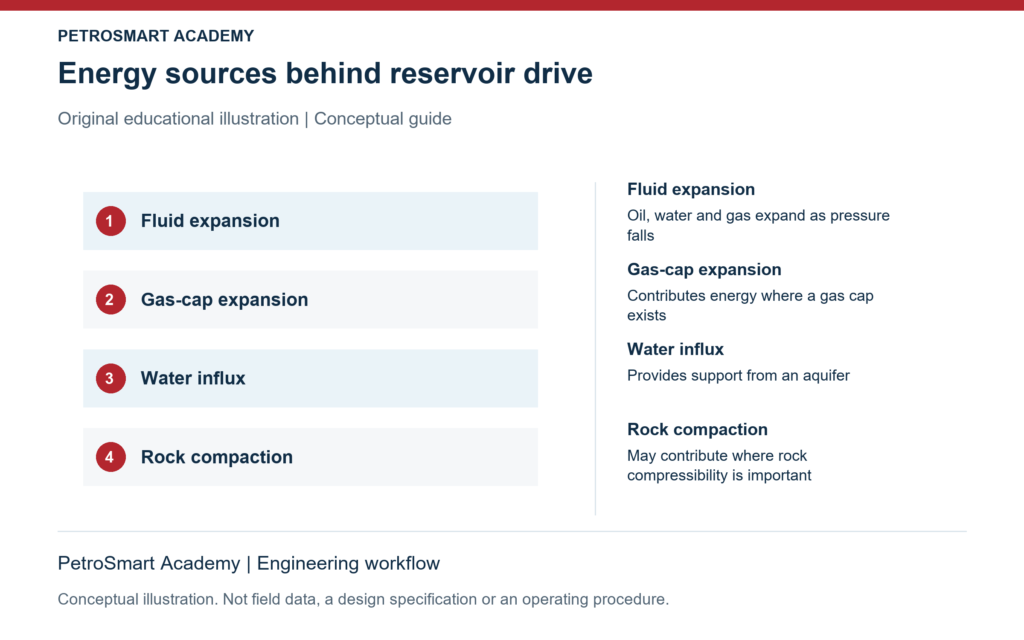Click footer 'PetroSmart Academy | Engineering workflow'
The width and height of the screenshot is (1024, 640).
pyautogui.click(x=249, y=564)
